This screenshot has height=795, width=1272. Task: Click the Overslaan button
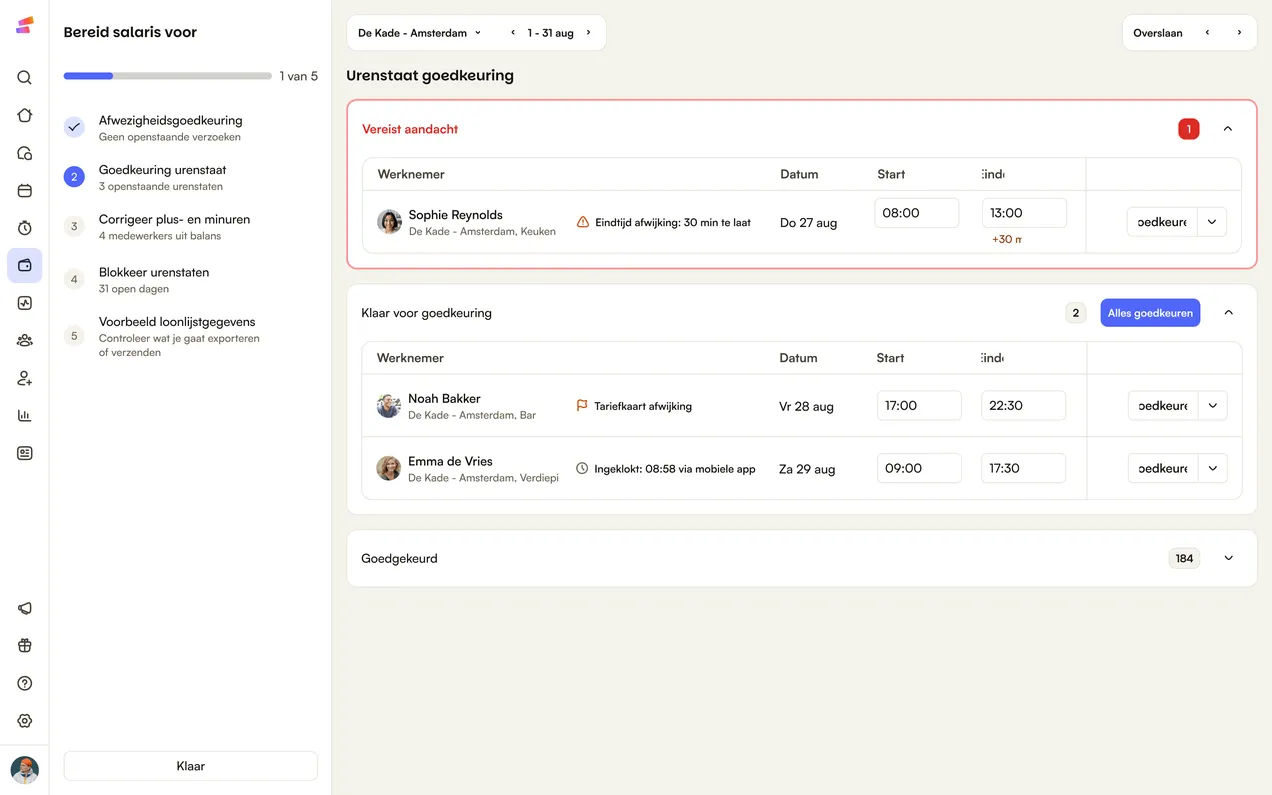coord(1158,33)
